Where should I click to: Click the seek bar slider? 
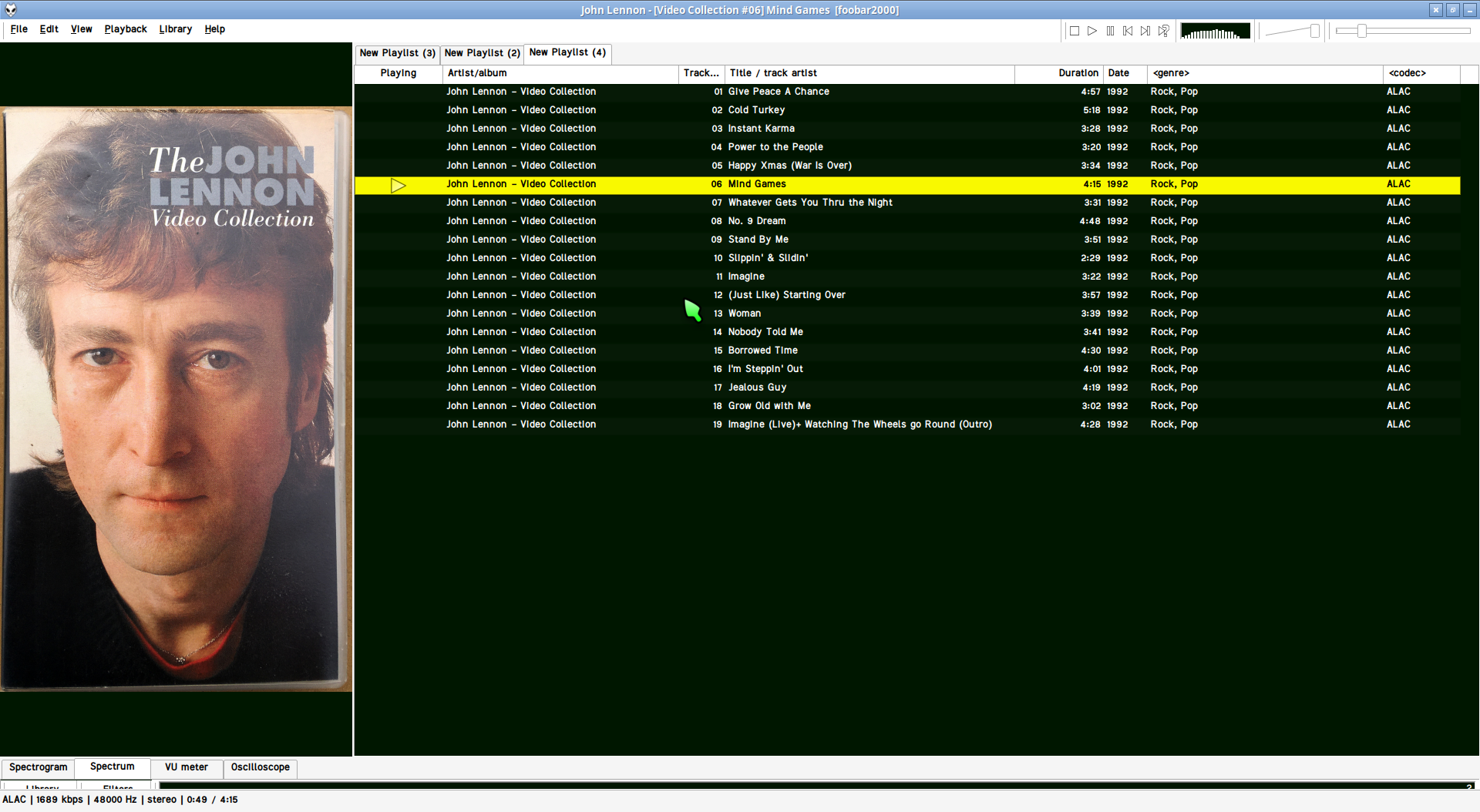pos(1403,31)
